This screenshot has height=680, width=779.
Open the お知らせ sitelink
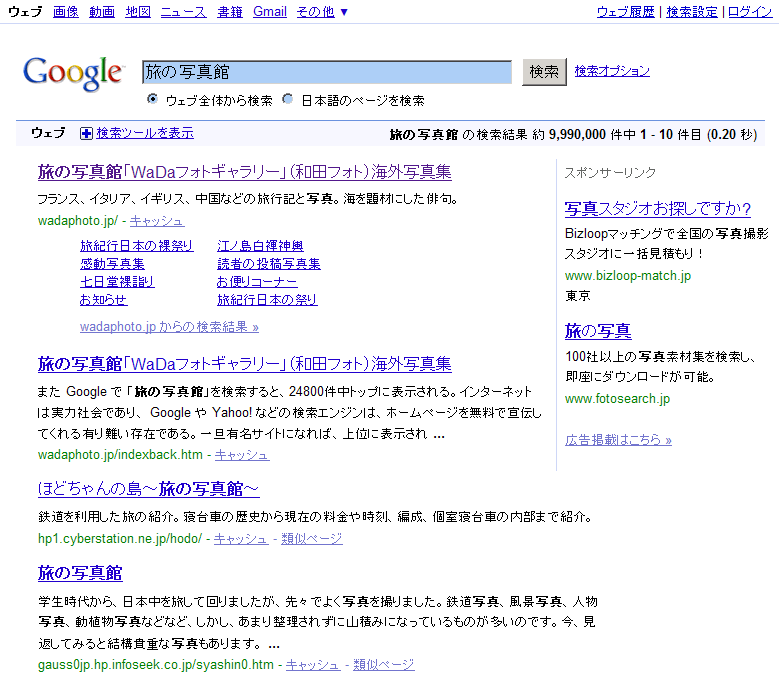[x=103, y=300]
